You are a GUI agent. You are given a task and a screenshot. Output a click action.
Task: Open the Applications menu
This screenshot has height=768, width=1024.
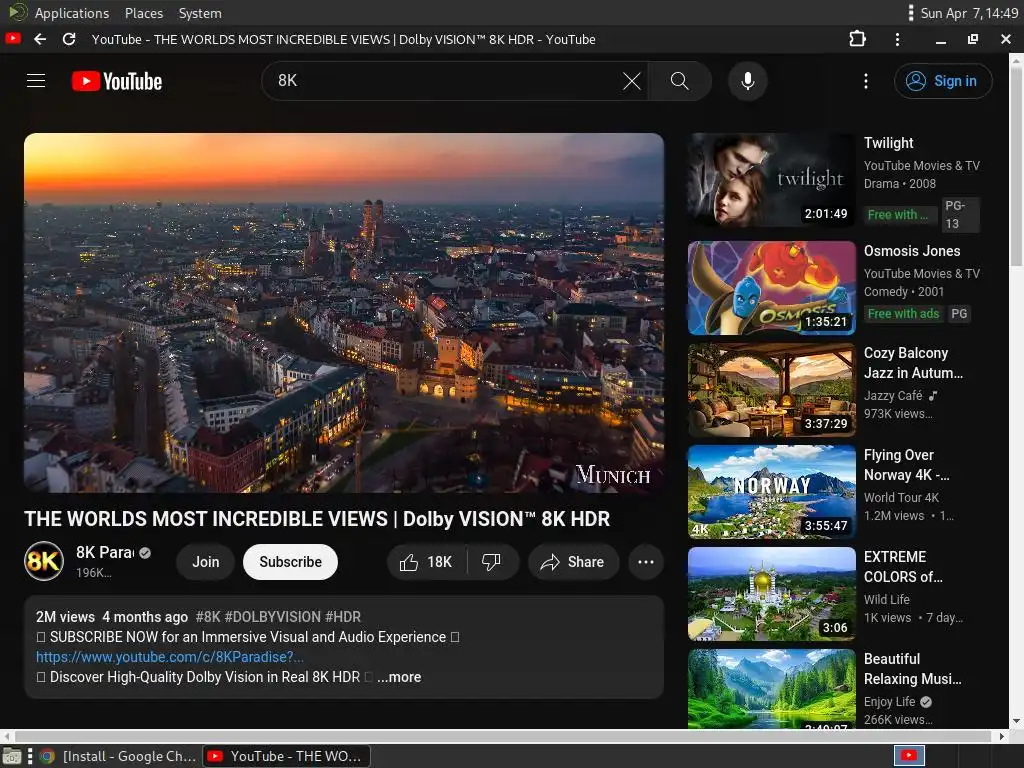tap(72, 13)
